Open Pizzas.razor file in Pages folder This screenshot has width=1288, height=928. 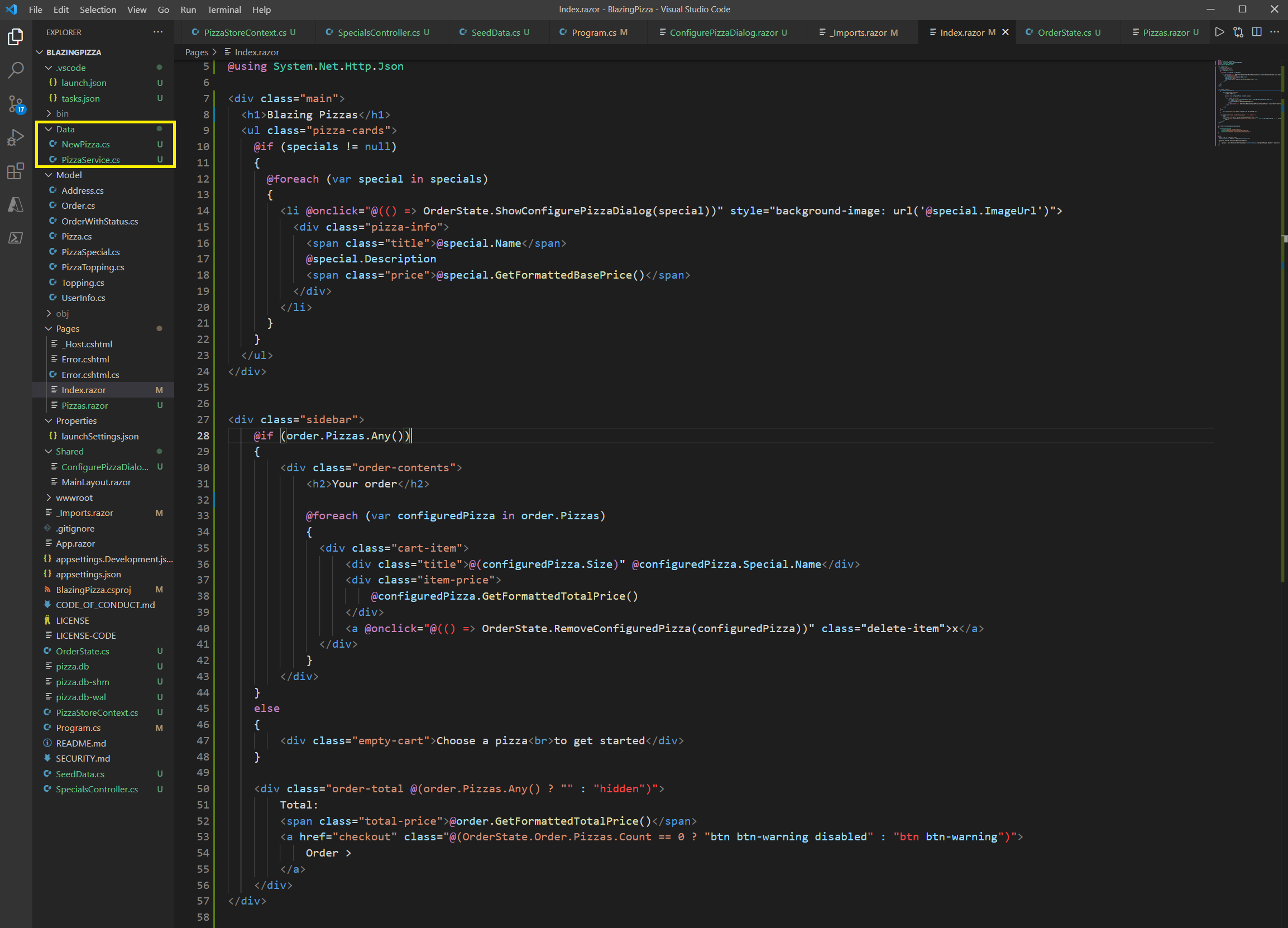click(85, 405)
